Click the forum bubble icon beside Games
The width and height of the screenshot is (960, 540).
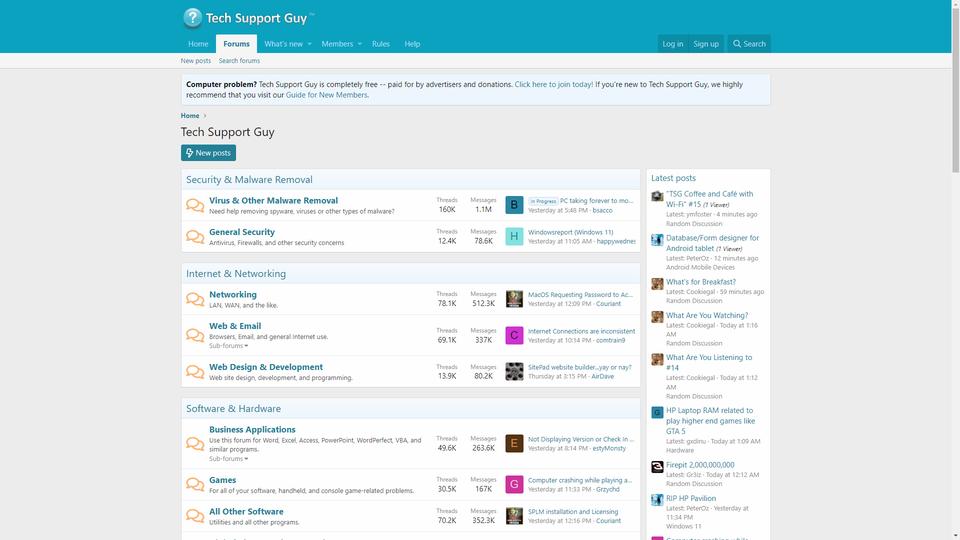195,484
